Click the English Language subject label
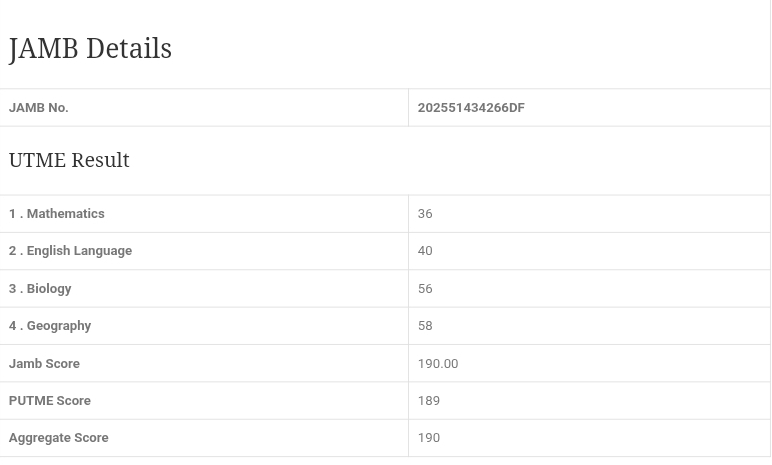The image size is (772, 465). tap(70, 251)
